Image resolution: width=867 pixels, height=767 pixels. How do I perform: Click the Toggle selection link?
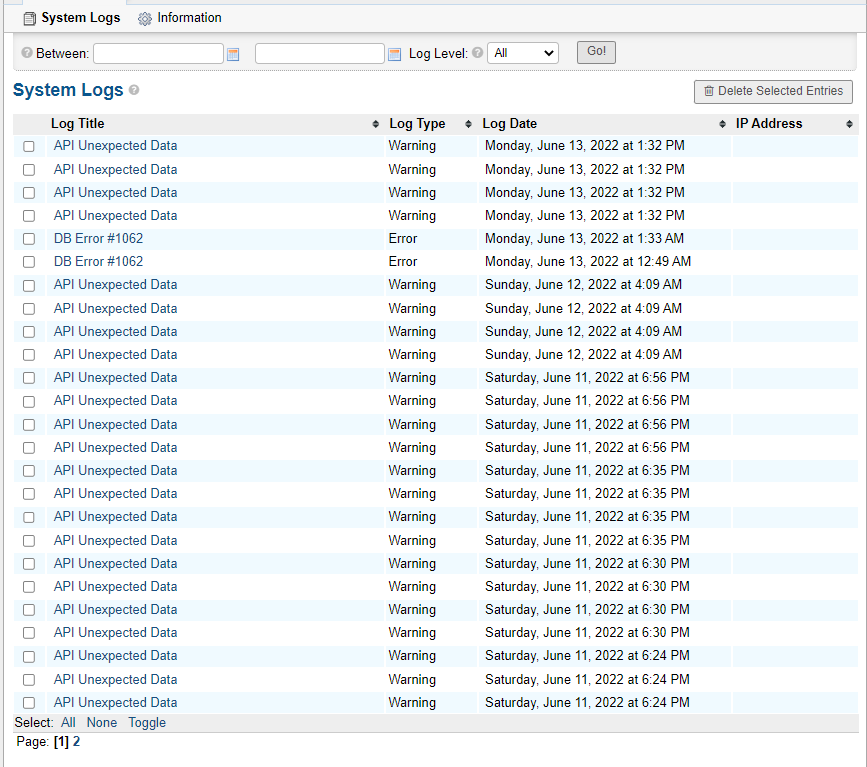click(147, 722)
